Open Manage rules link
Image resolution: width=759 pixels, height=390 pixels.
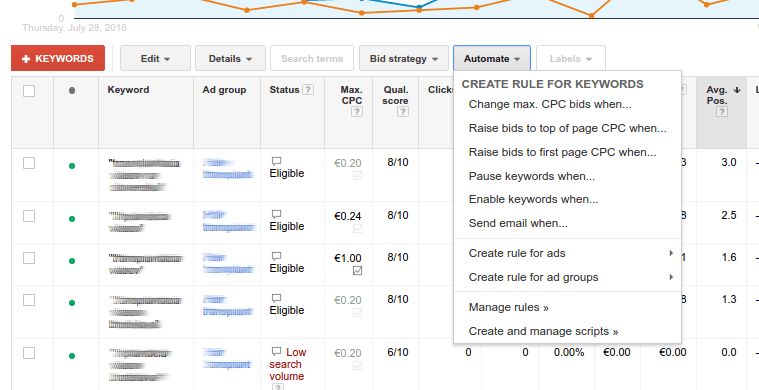508,307
